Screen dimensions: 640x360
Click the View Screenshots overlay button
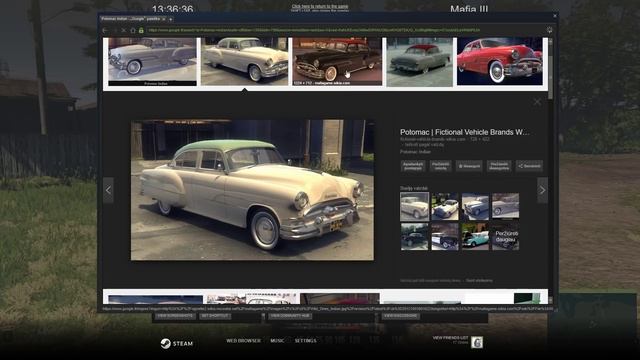pyautogui.click(x=175, y=316)
